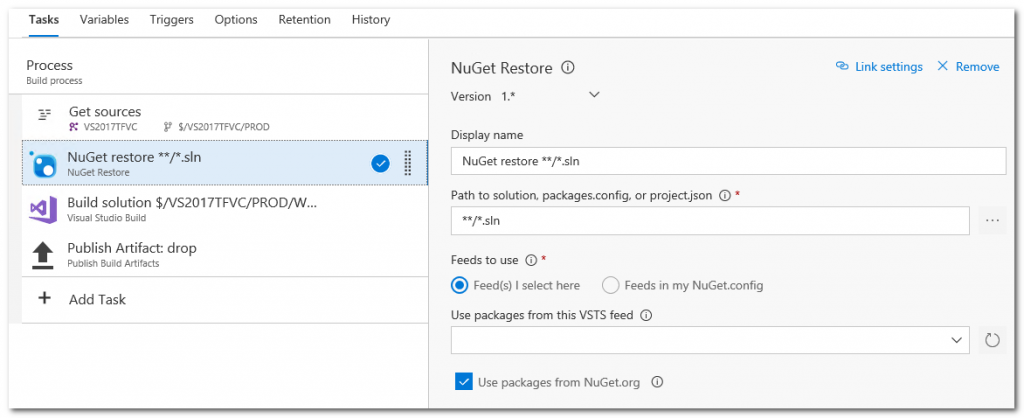Remove the NuGet Restore task
Viewport: 1024px width, 418px height.
click(x=967, y=67)
